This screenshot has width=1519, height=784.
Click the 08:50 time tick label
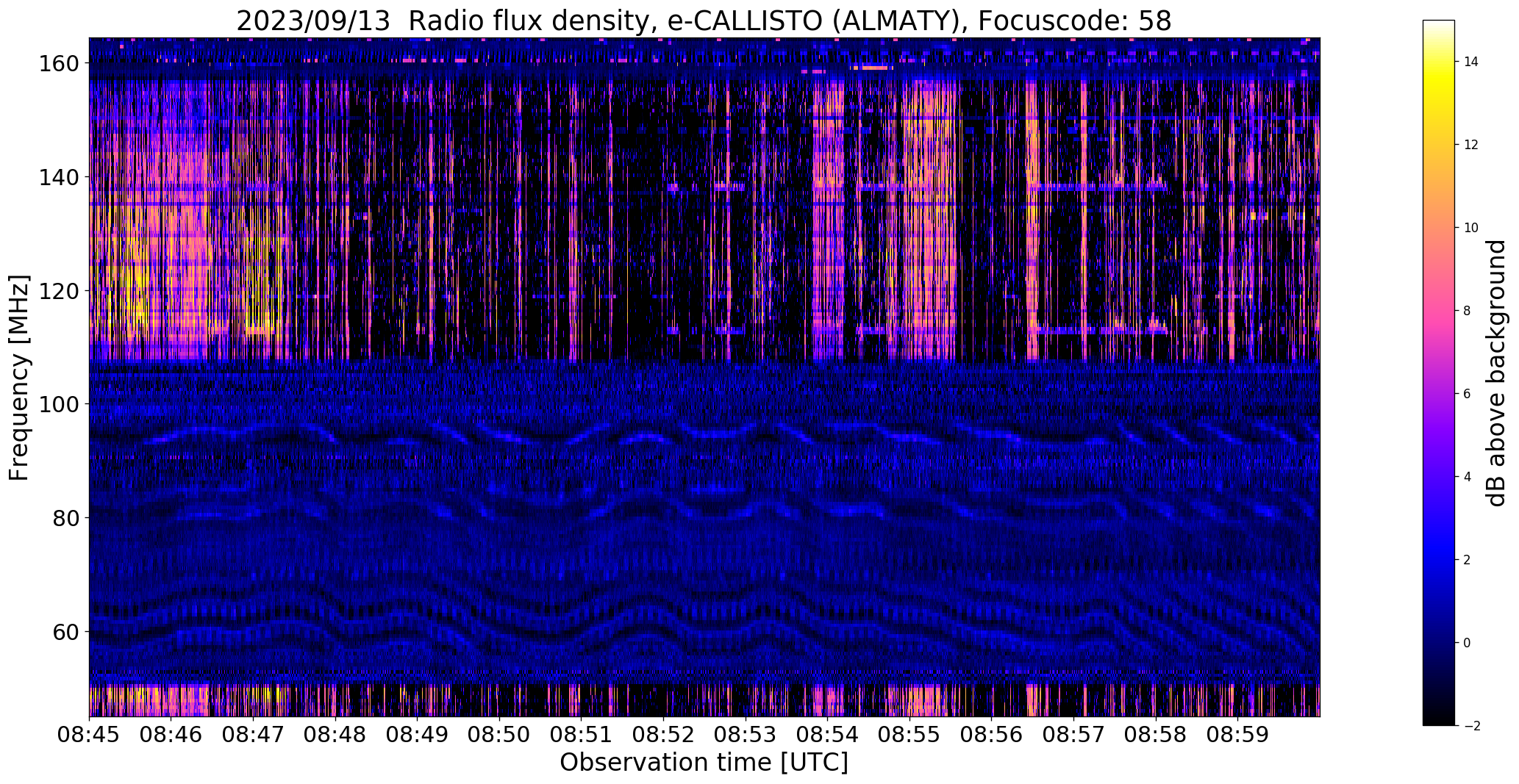[x=499, y=734]
